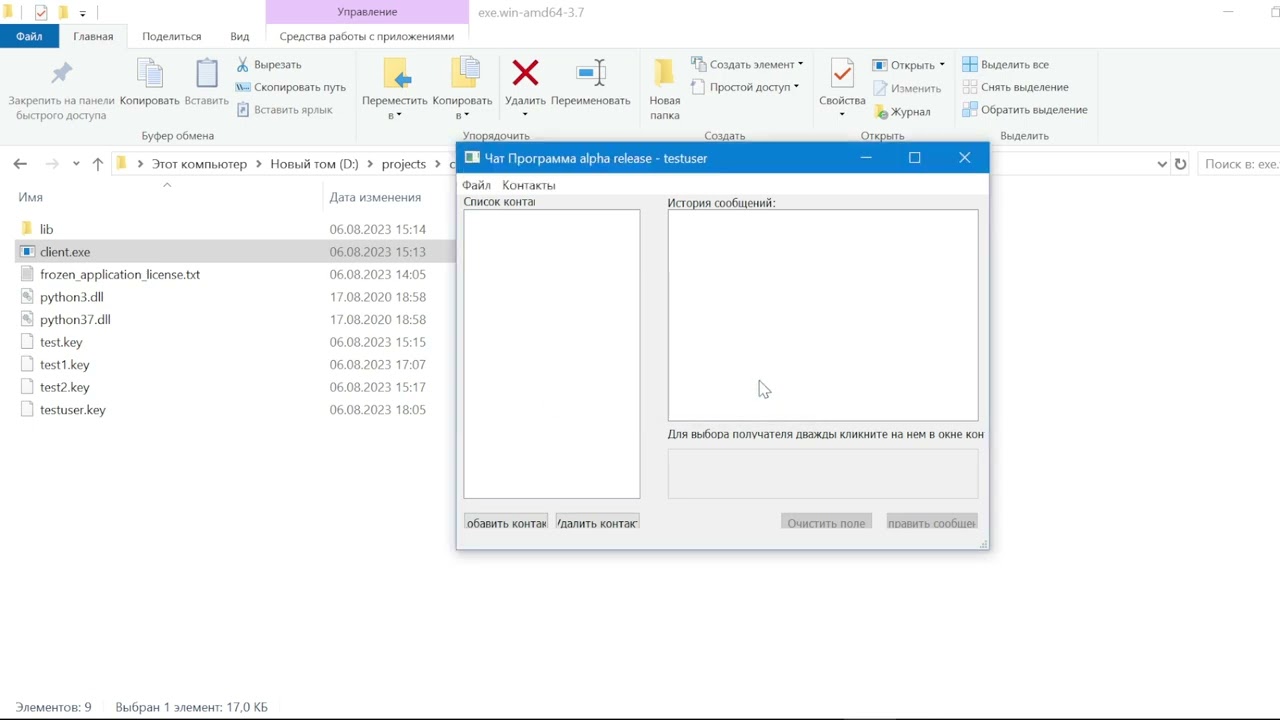Select the test1.key file

[x=65, y=365]
